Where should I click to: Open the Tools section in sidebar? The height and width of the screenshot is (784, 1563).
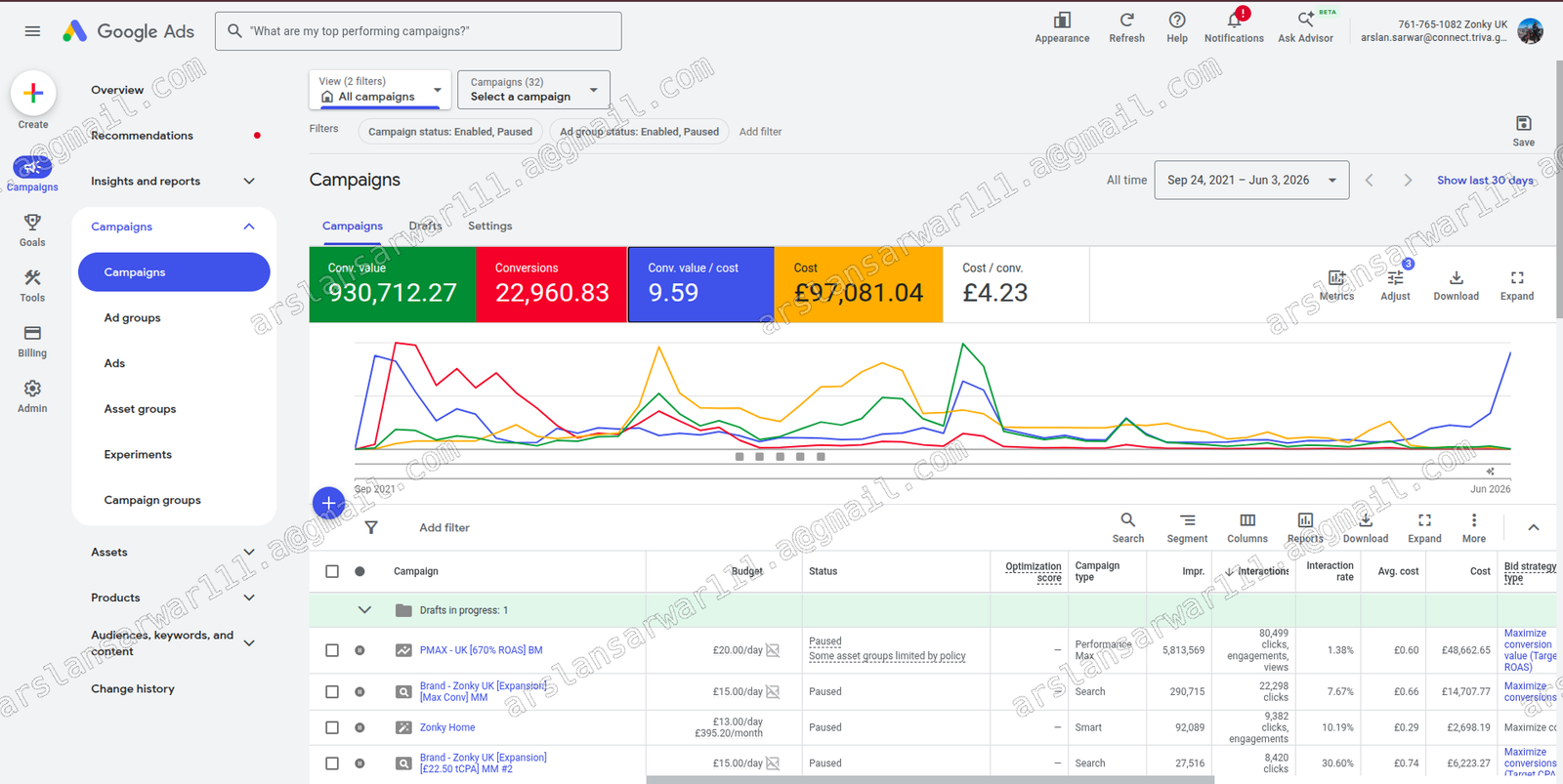tap(32, 286)
